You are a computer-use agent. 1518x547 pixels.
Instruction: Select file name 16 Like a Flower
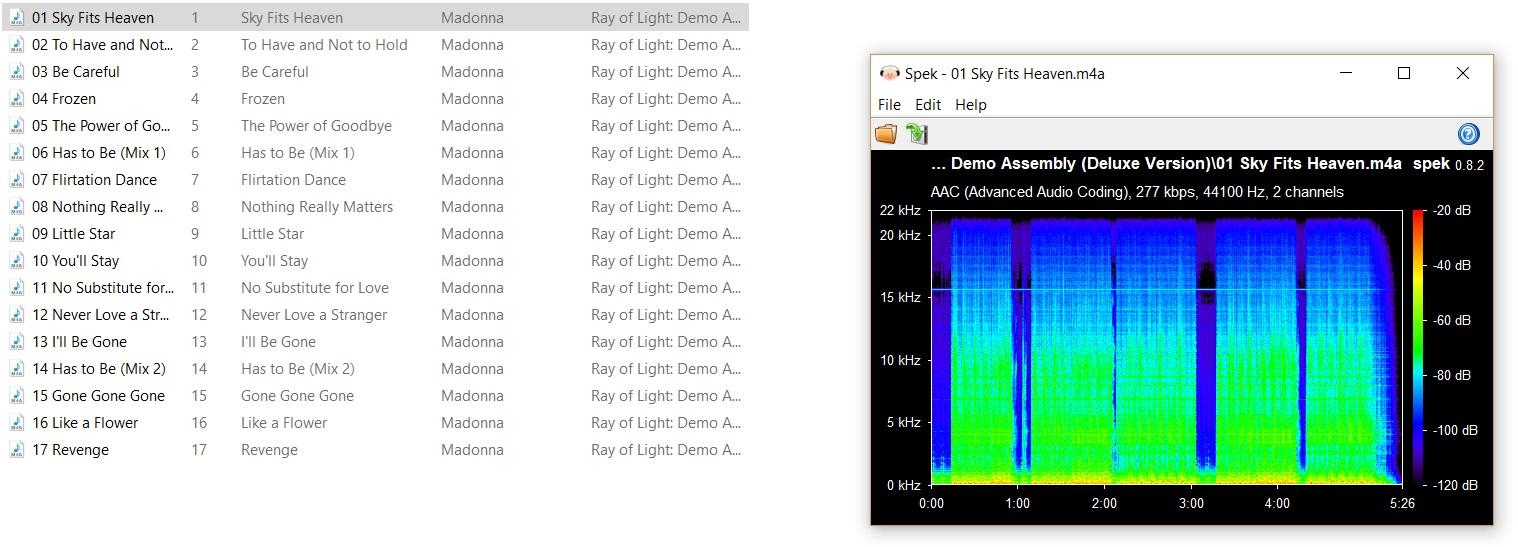click(x=86, y=423)
